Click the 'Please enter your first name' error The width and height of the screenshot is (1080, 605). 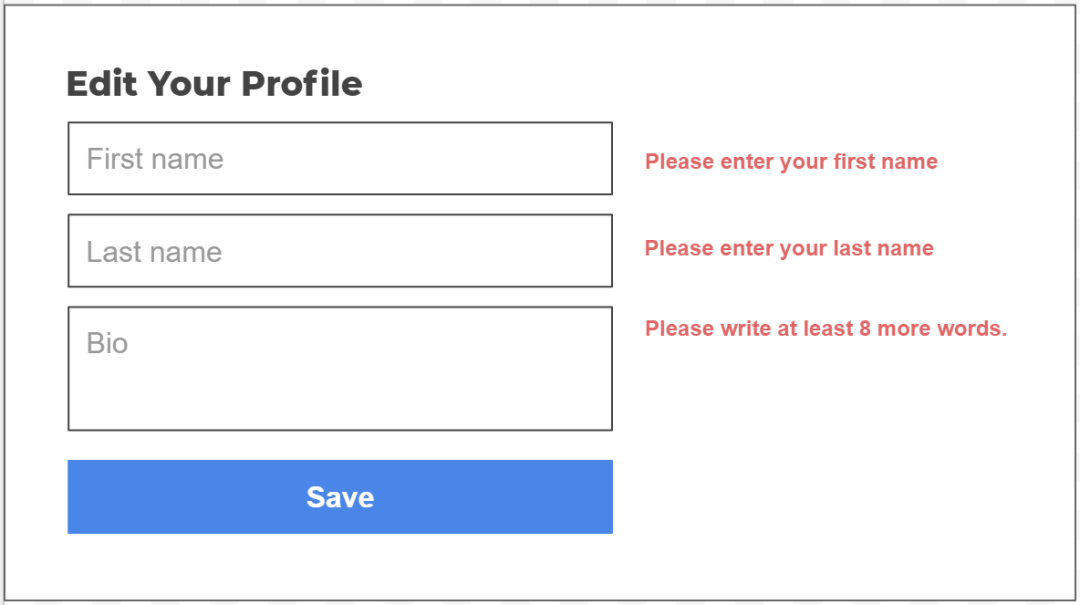(791, 162)
